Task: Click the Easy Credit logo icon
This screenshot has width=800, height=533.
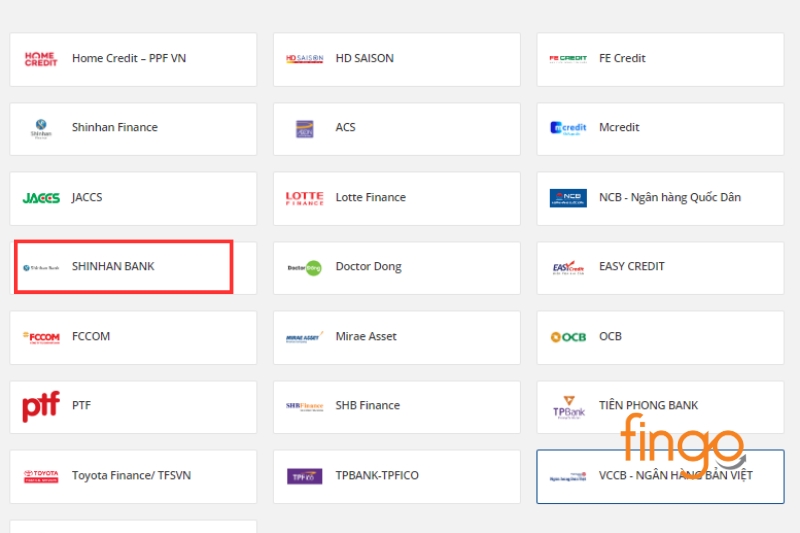Action: [568, 267]
